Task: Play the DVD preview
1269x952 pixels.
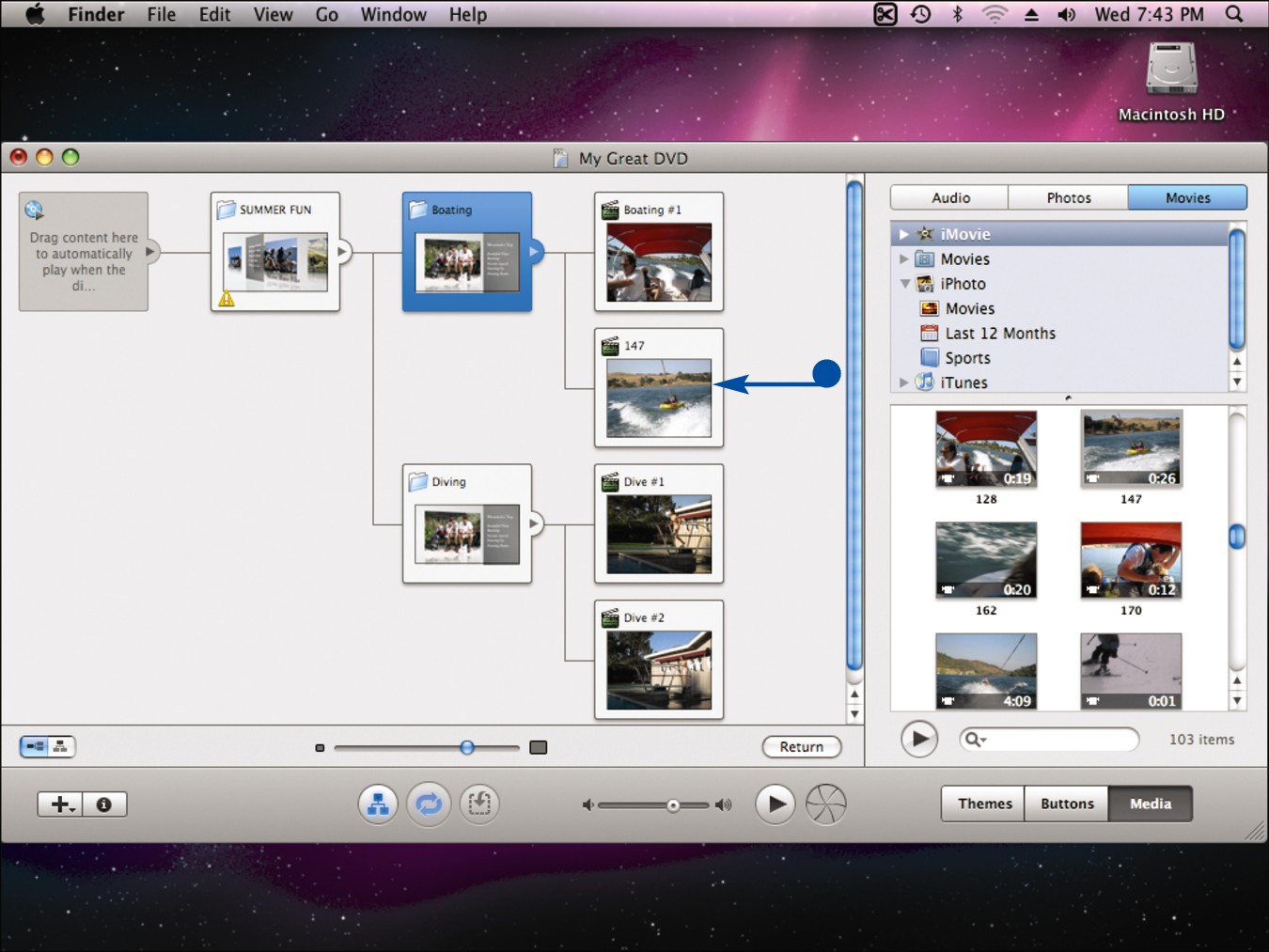Action: click(x=775, y=804)
